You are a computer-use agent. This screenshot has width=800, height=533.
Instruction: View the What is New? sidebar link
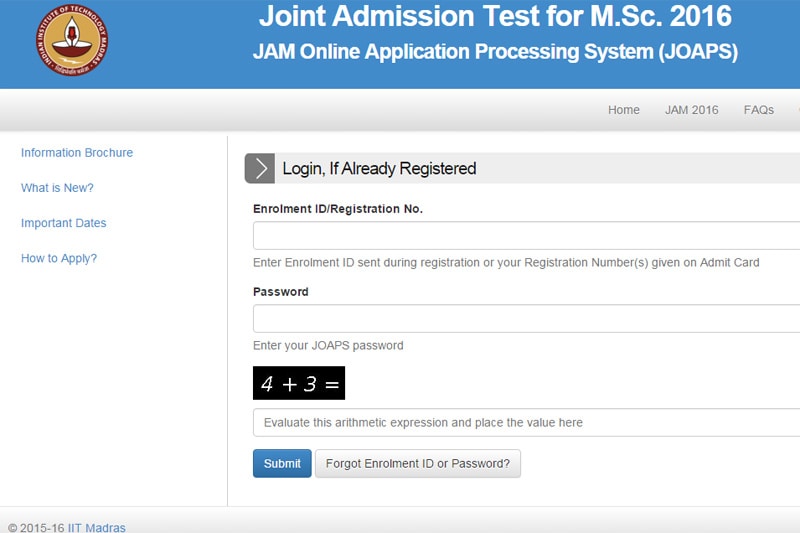(57, 188)
